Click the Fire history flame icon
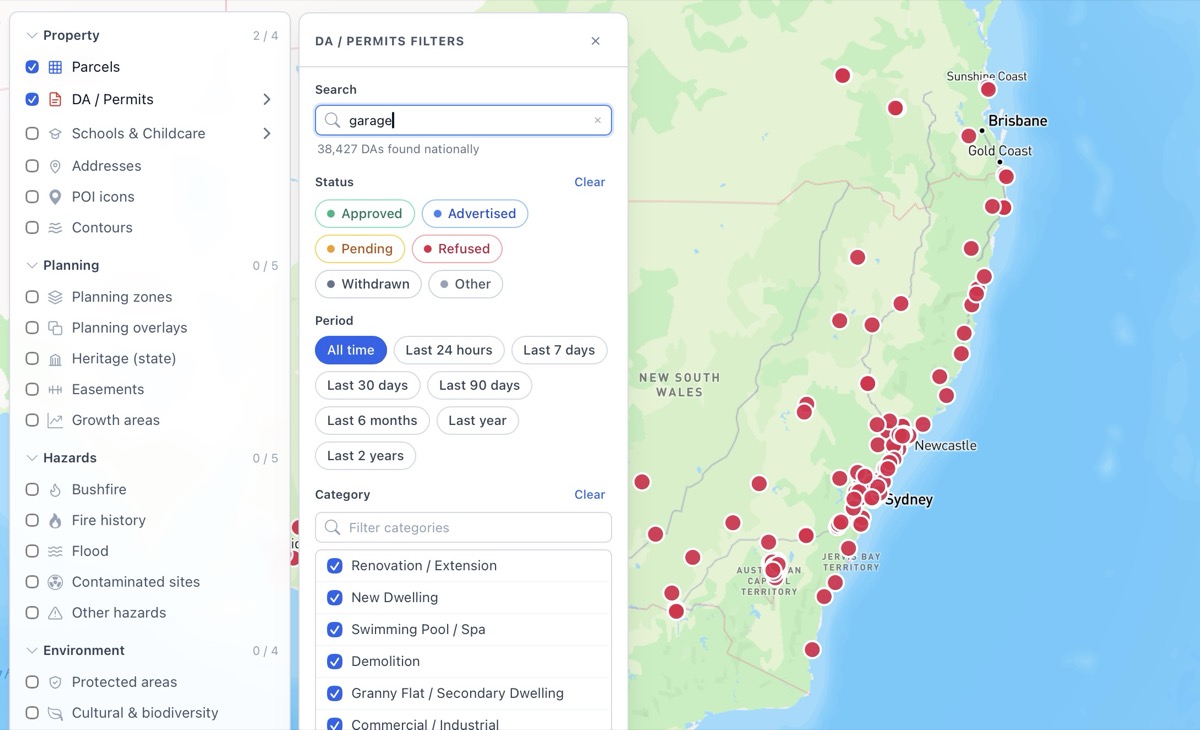Screen dimensions: 1200x730 pyautogui.click(x=55, y=521)
